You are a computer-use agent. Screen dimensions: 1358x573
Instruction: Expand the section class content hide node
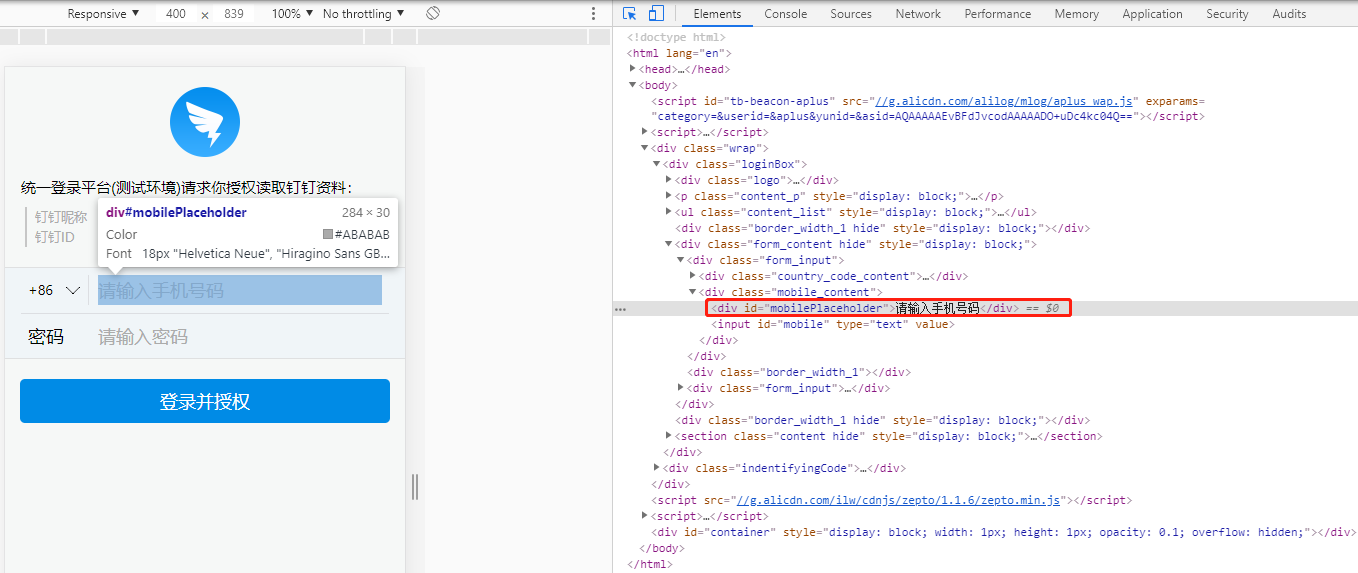click(669, 436)
